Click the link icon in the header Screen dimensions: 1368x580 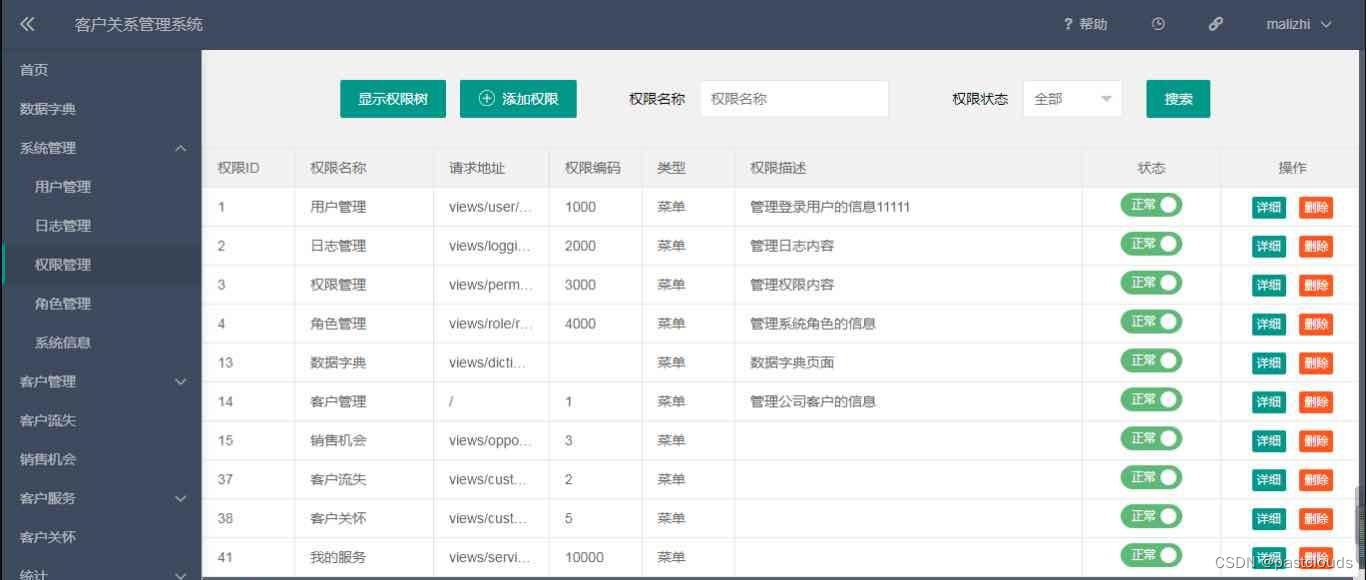coord(1216,24)
